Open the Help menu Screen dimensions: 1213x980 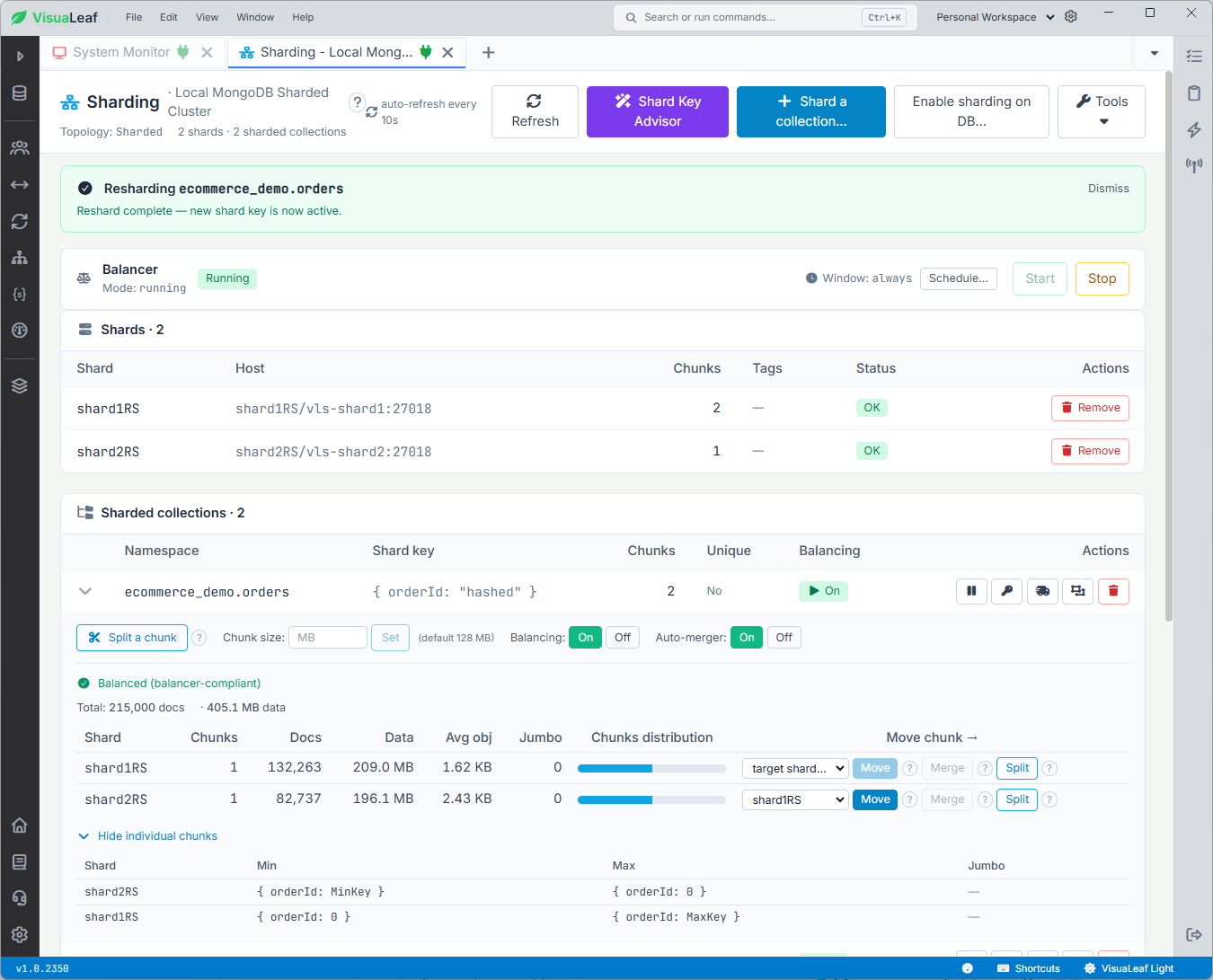tap(303, 17)
